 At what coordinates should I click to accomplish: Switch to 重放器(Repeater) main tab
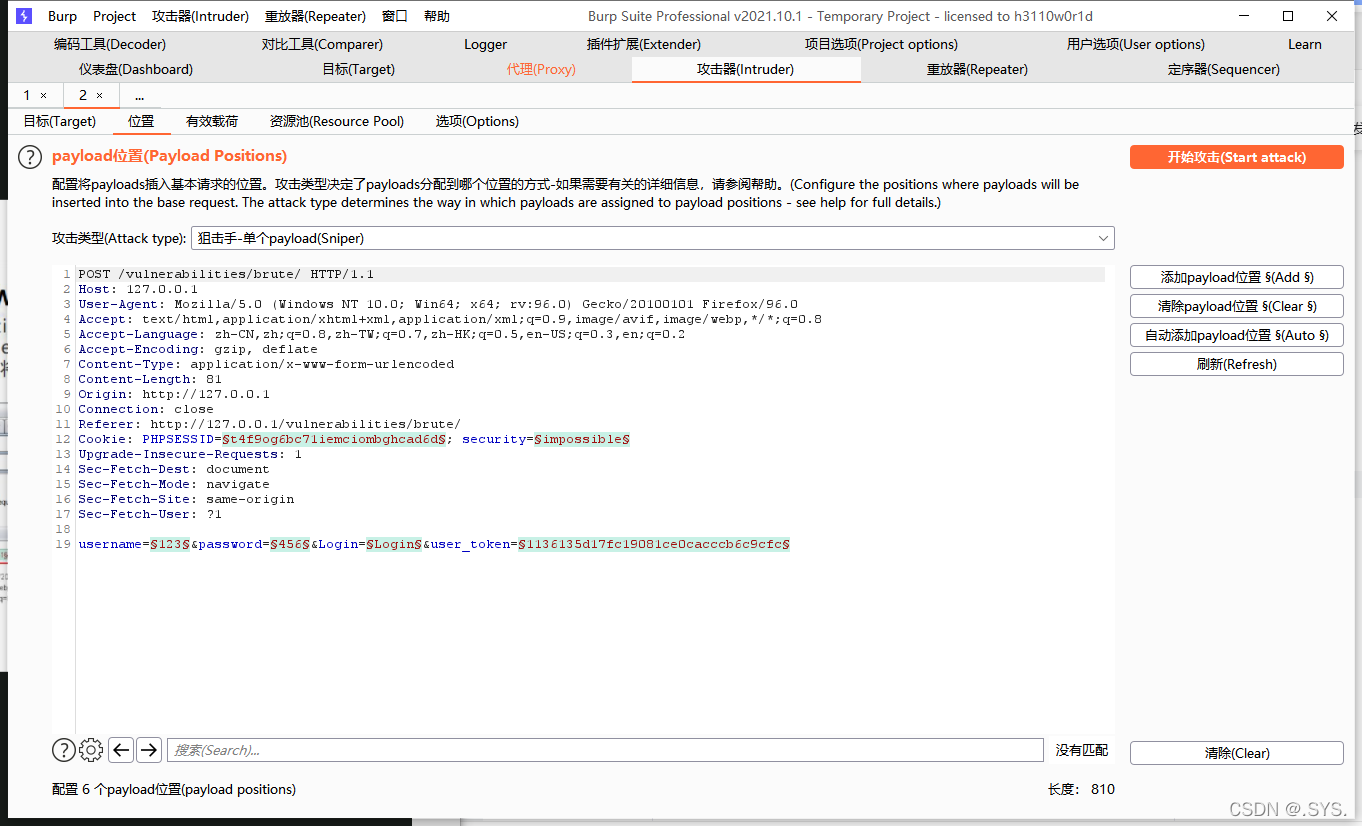point(977,69)
